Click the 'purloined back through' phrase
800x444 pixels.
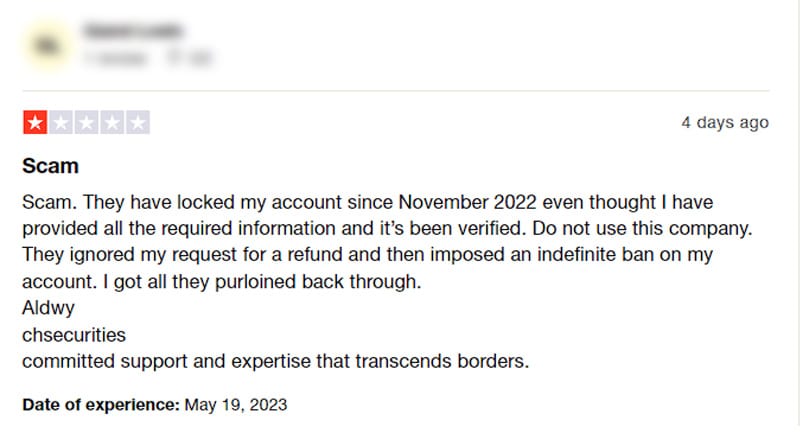[318, 282]
